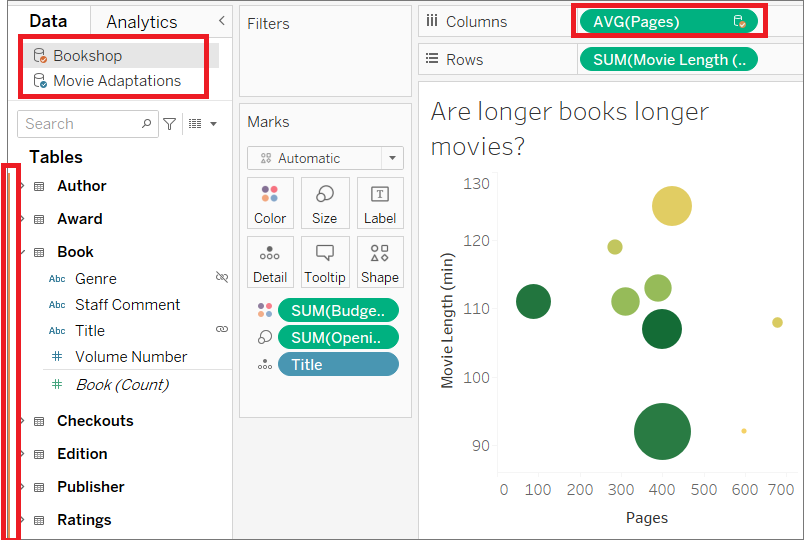This screenshot has height=540, width=810.
Task: Expand the Checkouts table
Action: click(22, 421)
